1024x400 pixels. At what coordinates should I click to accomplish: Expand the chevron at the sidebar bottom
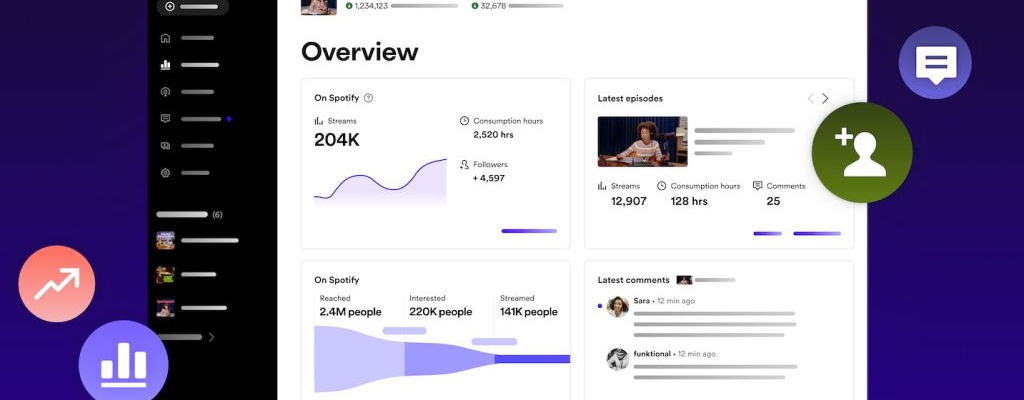tap(211, 338)
